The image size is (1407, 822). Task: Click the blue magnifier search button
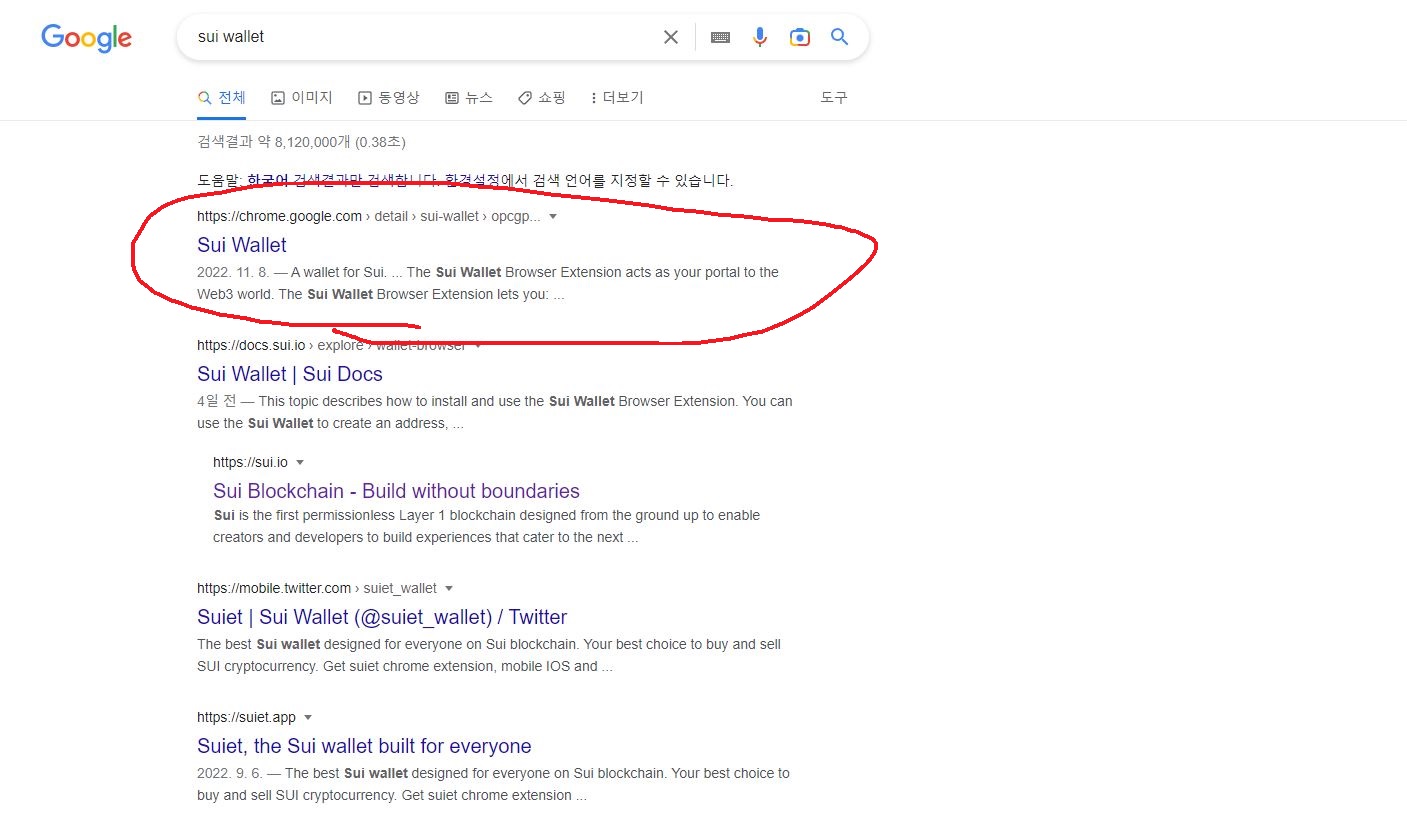(x=839, y=37)
